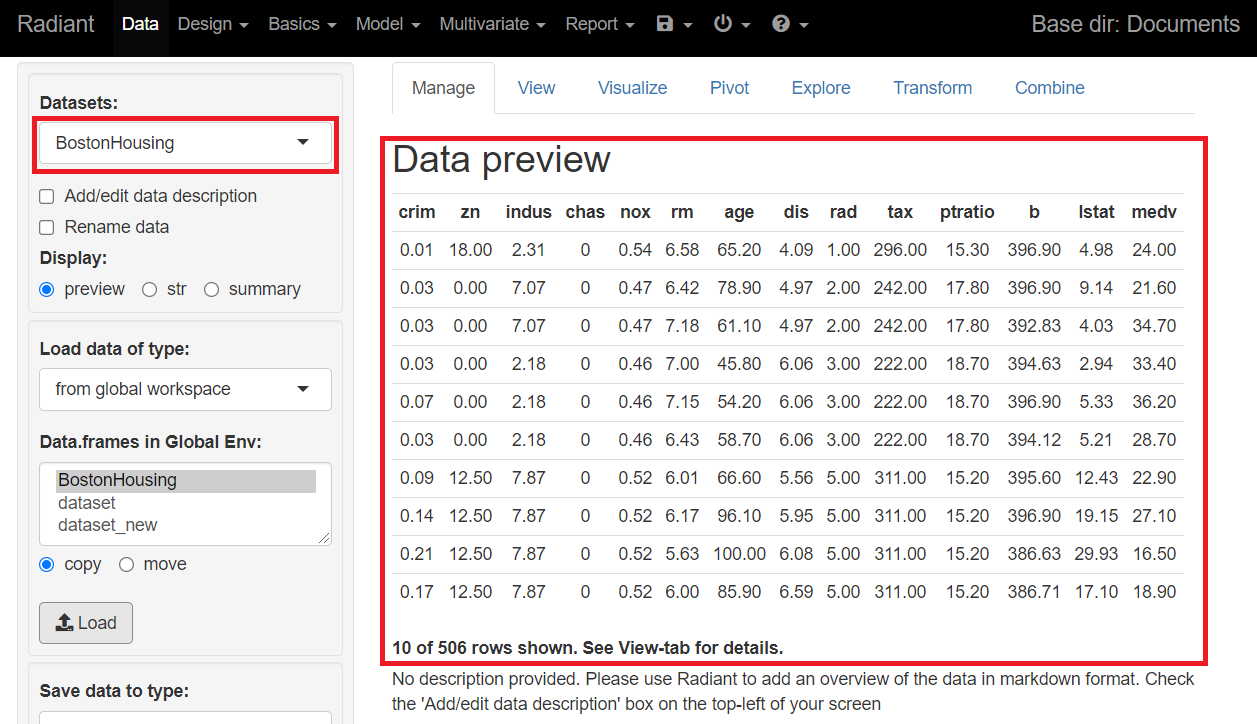
Task: Switch to the Visualize tab
Action: pos(632,88)
